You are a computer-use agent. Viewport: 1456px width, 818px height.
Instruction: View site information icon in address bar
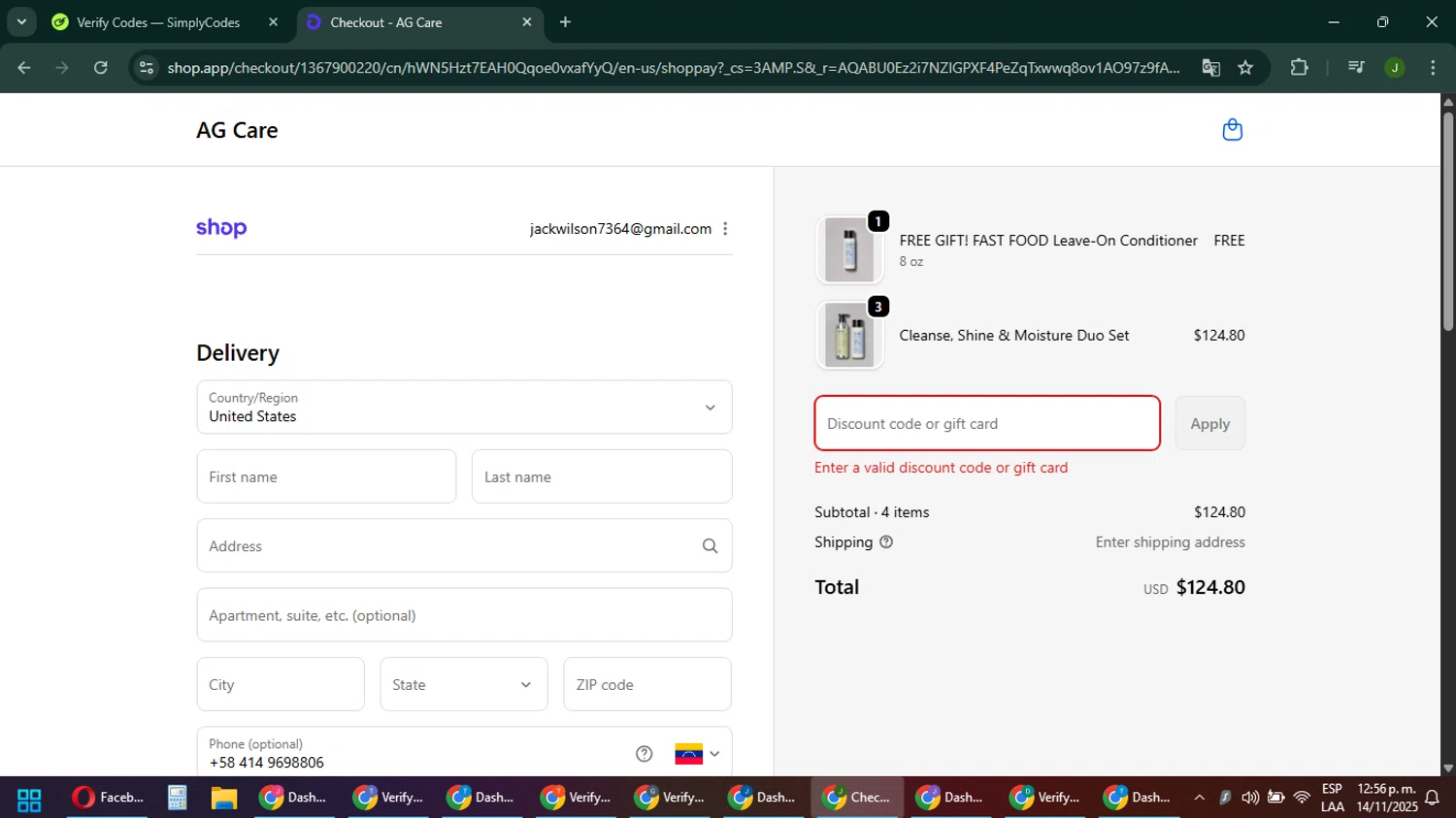click(x=147, y=67)
